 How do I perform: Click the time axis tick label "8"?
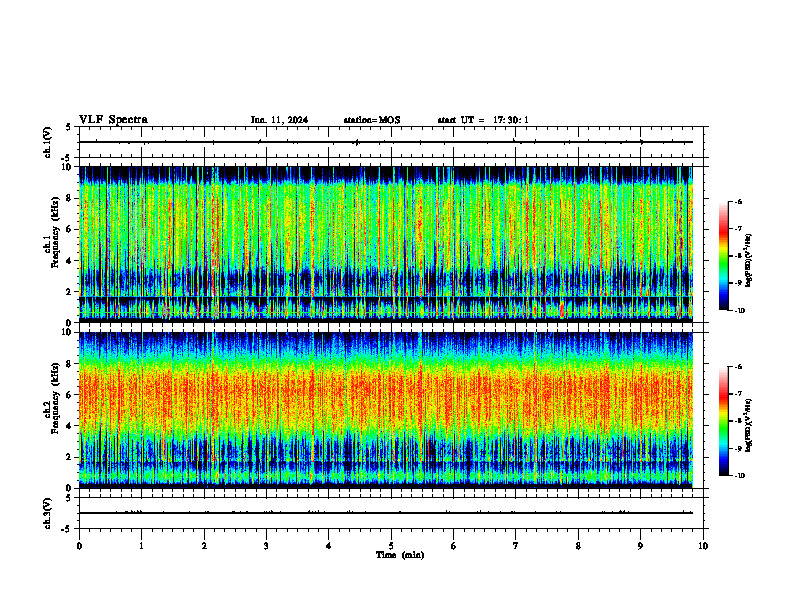578,546
